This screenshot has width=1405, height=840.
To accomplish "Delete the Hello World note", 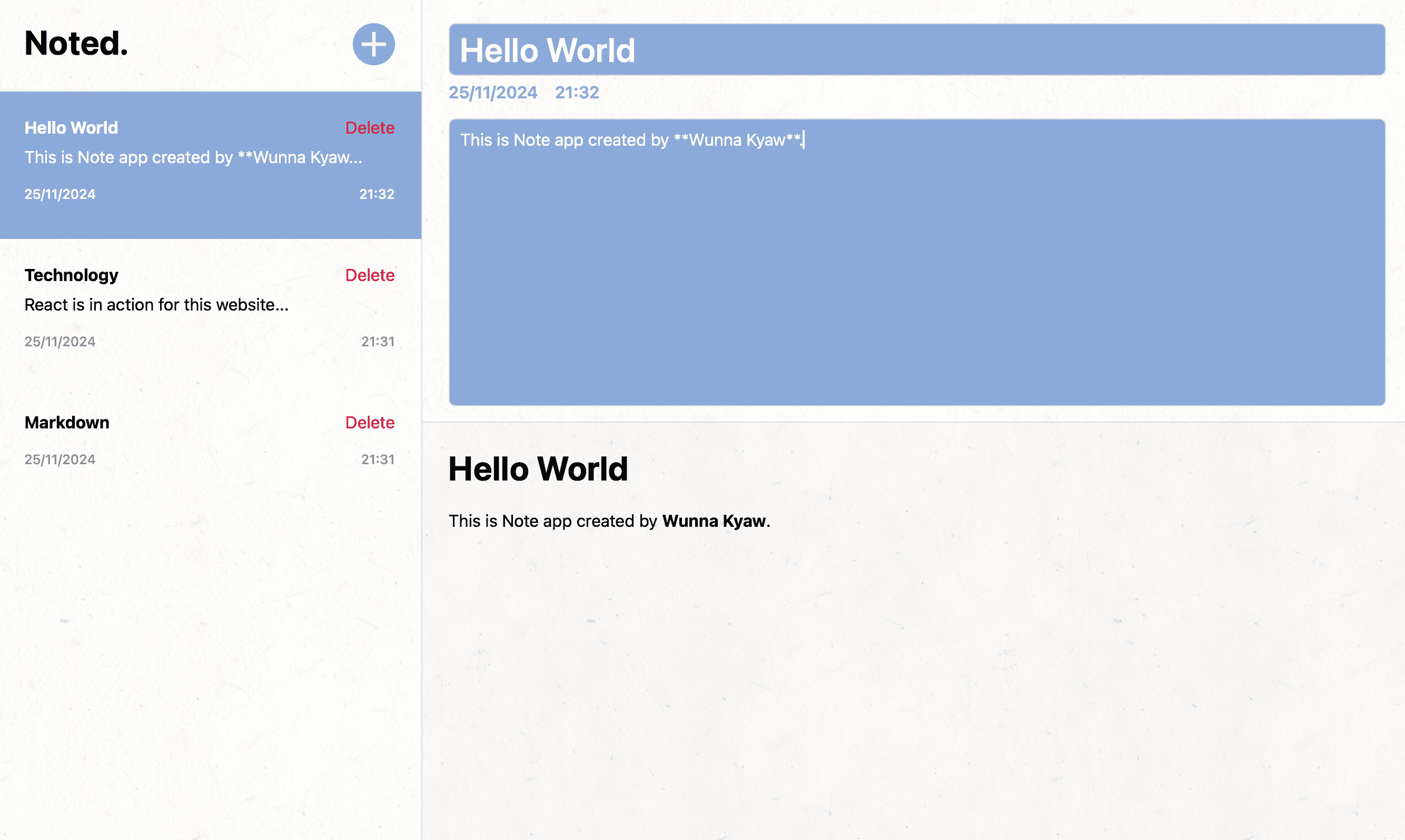I will pyautogui.click(x=369, y=128).
